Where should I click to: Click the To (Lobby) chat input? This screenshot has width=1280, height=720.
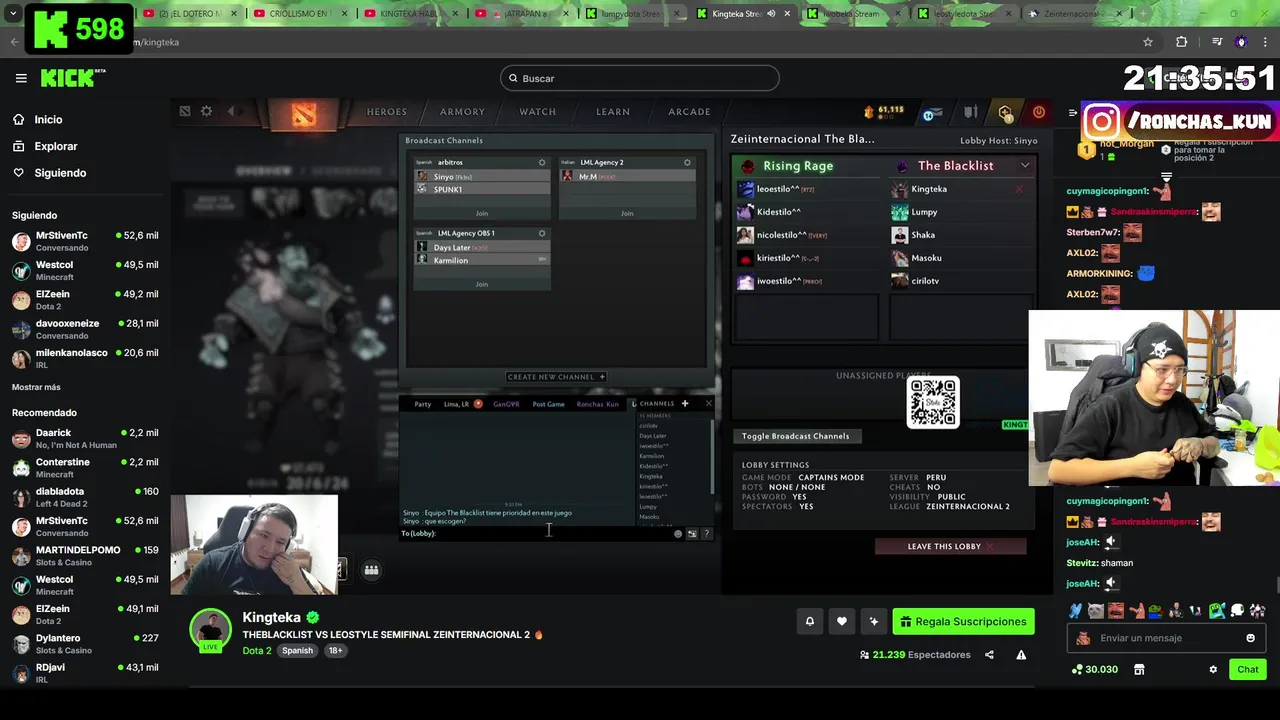(535, 533)
